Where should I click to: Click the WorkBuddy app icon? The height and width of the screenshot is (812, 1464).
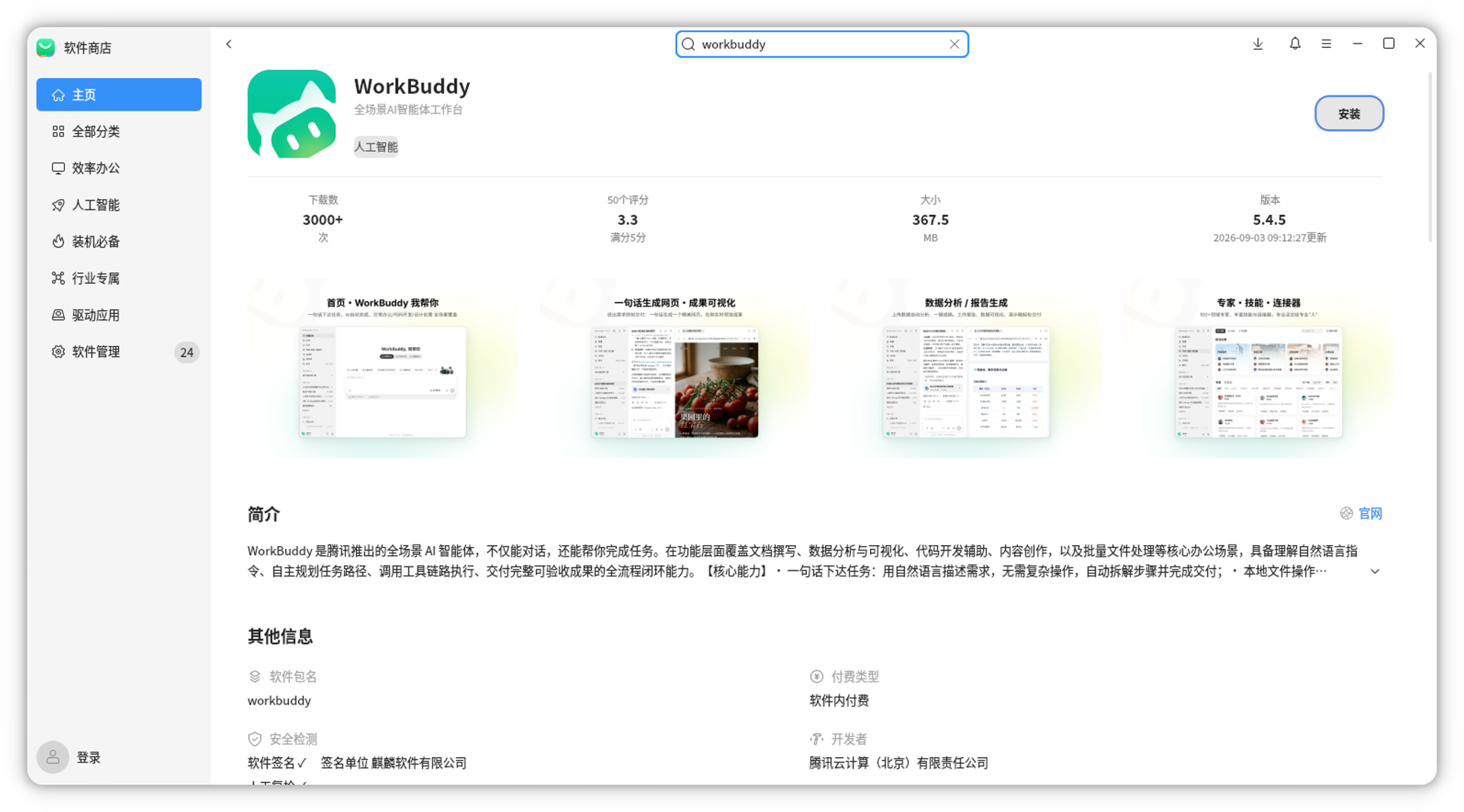(291, 114)
